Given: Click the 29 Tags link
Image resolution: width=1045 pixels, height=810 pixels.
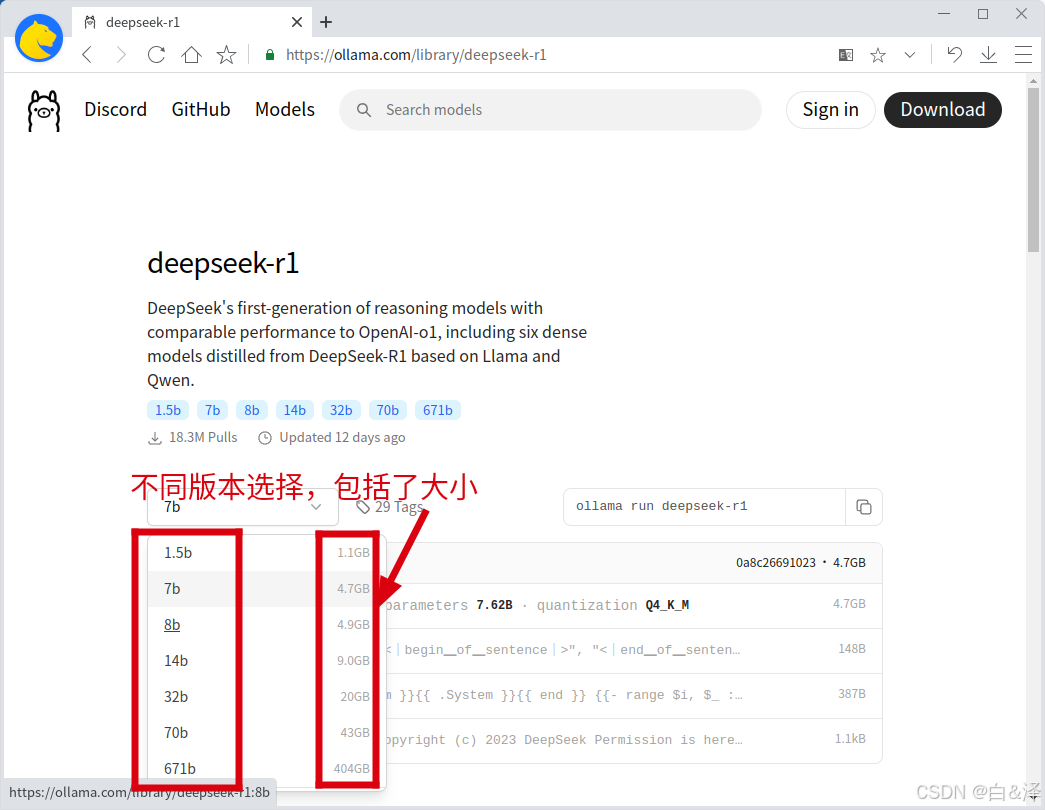Looking at the screenshot, I should (x=391, y=507).
